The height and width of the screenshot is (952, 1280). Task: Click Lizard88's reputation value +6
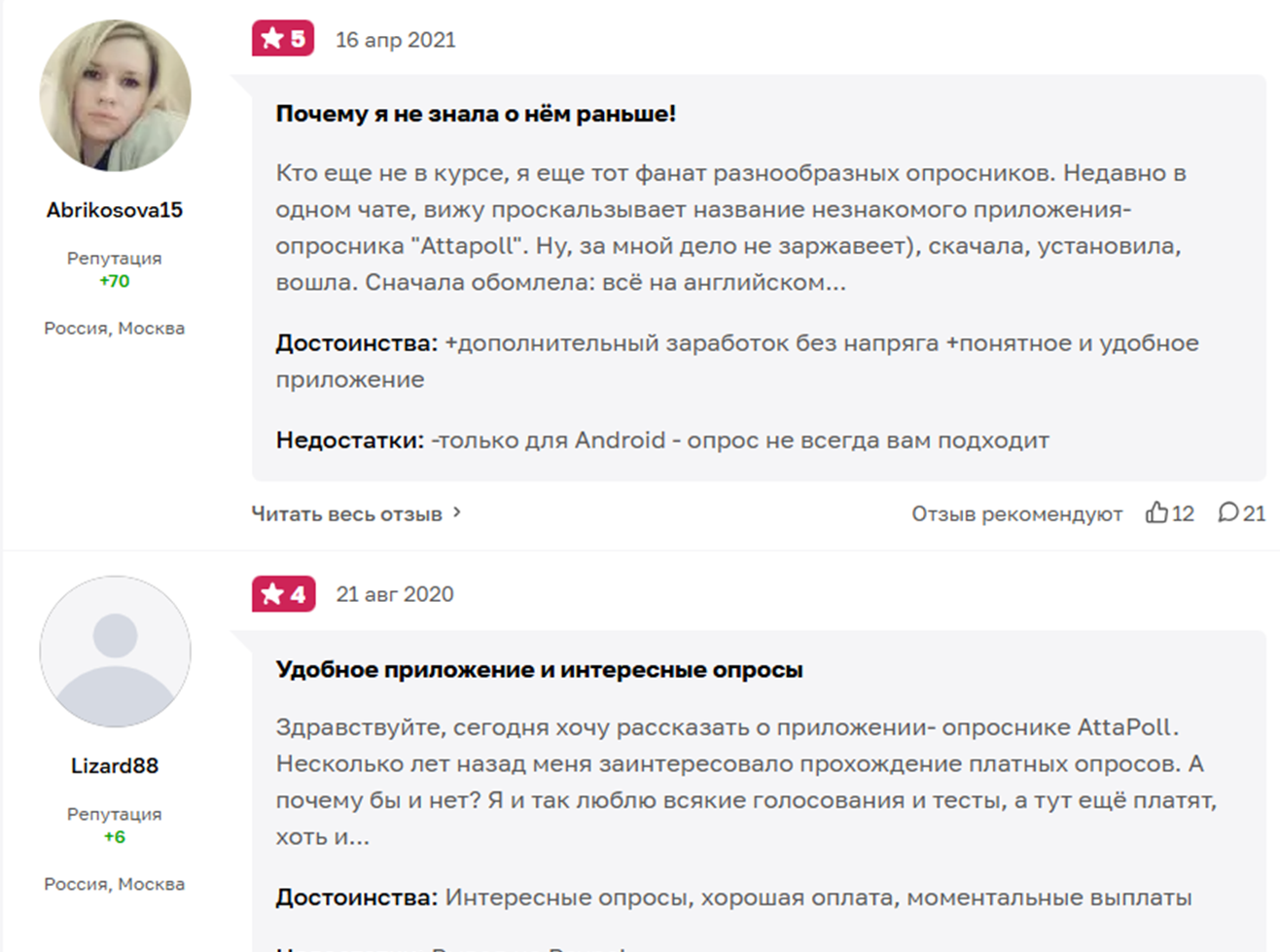click(x=114, y=837)
